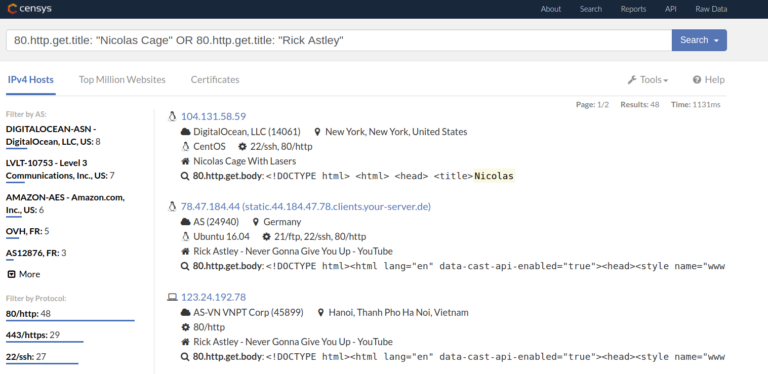Select the highlighted Nicolas title text
The height and width of the screenshot is (374, 768).
click(494, 176)
